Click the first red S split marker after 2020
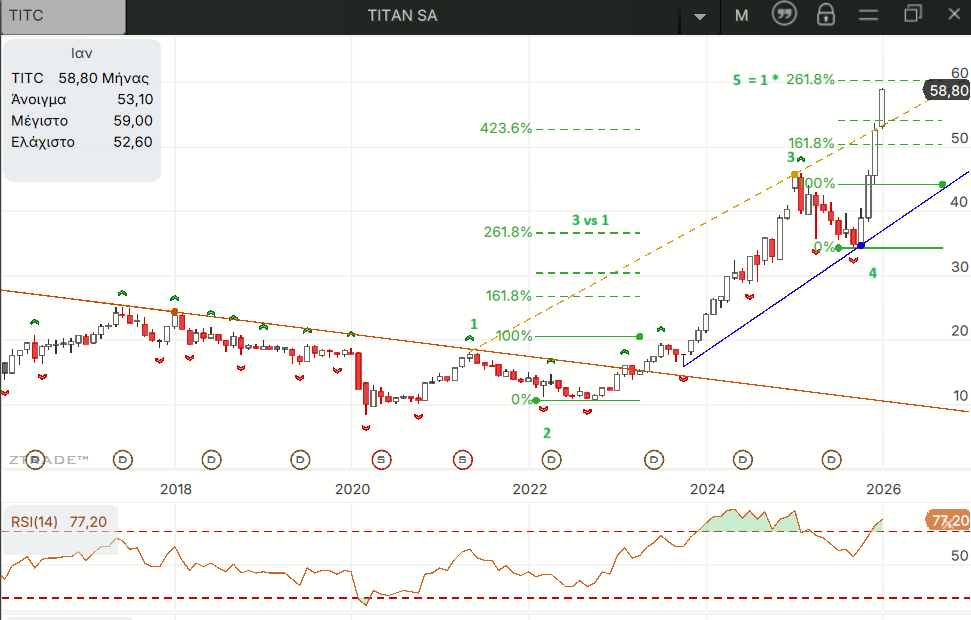 (382, 460)
